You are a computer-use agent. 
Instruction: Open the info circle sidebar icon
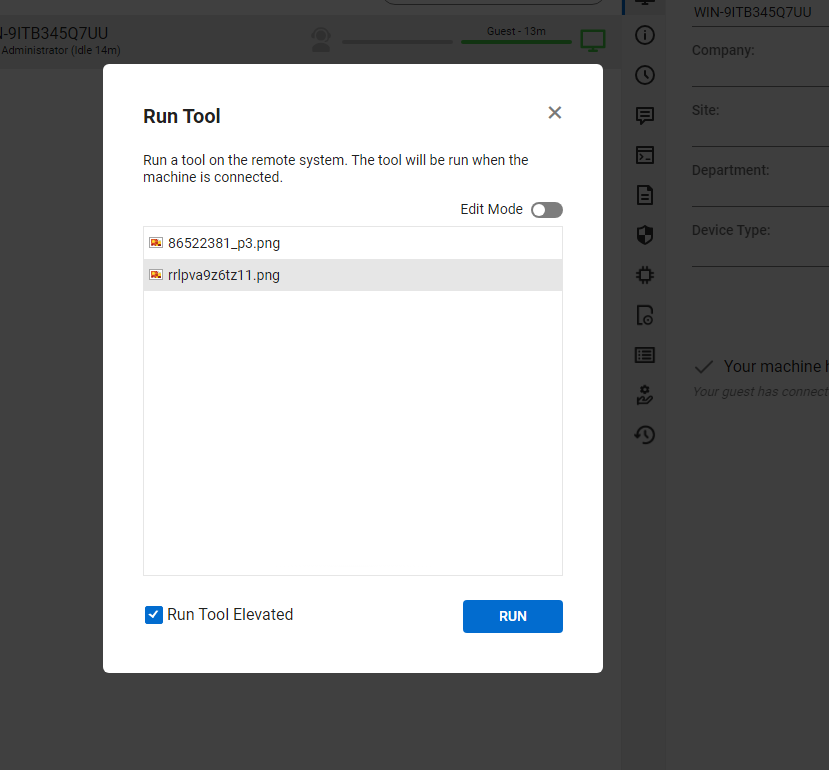(x=645, y=35)
